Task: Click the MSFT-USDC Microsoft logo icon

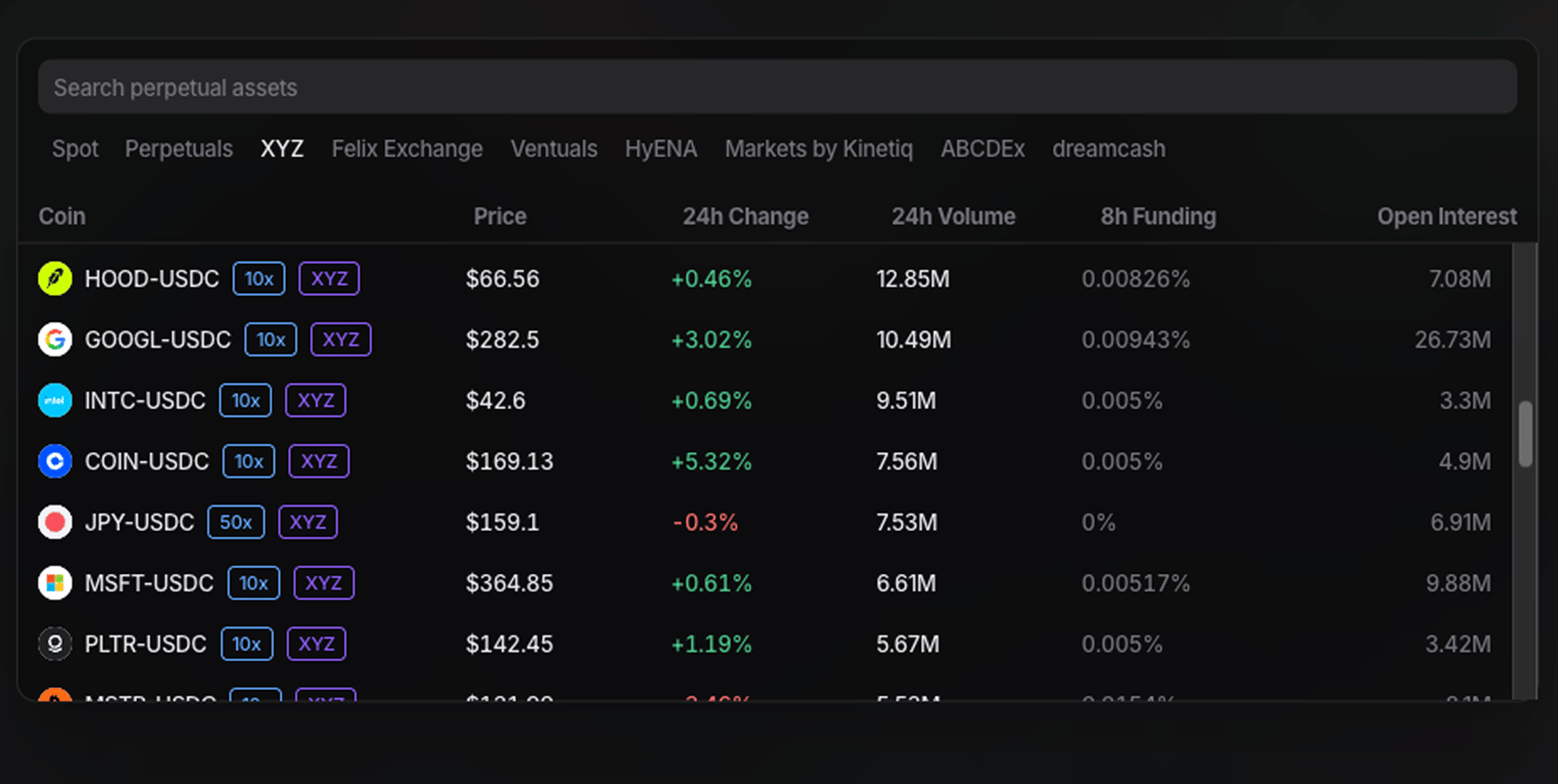Action: (55, 583)
